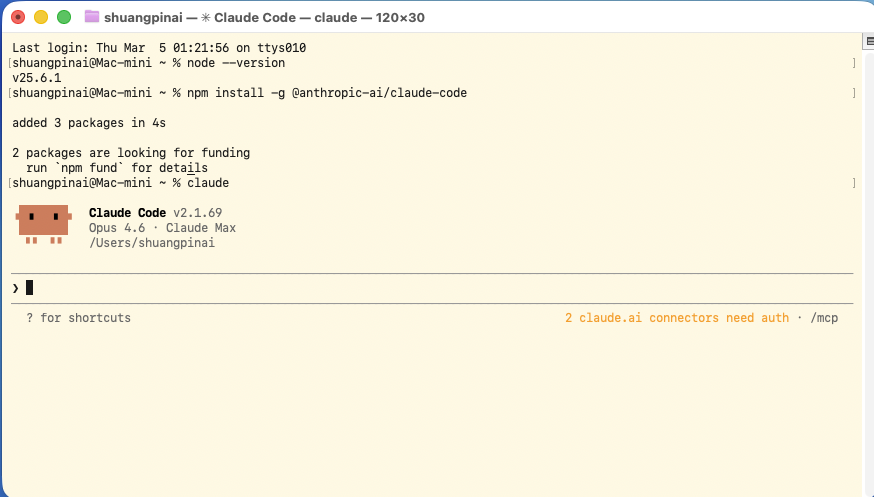The image size is (874, 497).
Task: Click the 'run `npm fund` for details' line
Action: pyautogui.click(x=117, y=168)
